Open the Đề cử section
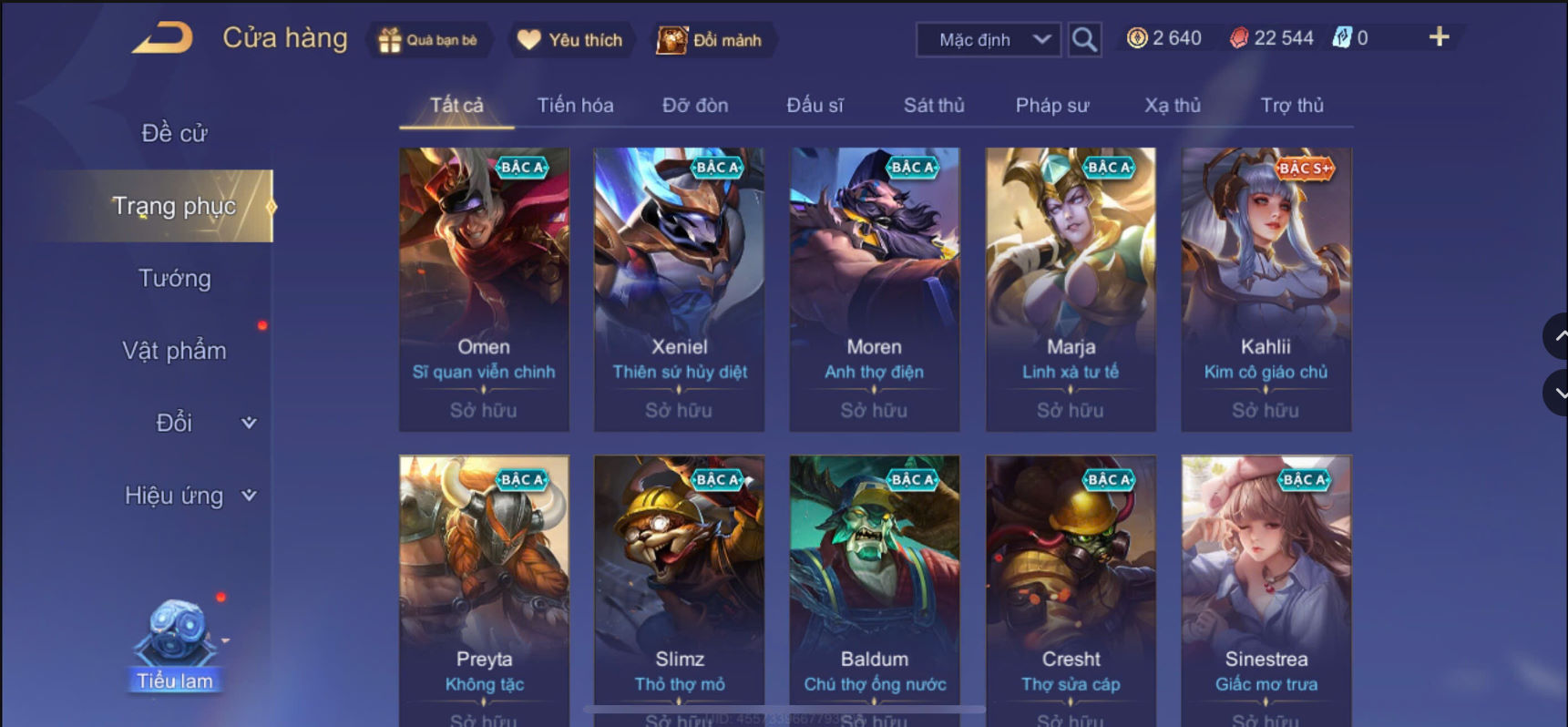 [174, 133]
